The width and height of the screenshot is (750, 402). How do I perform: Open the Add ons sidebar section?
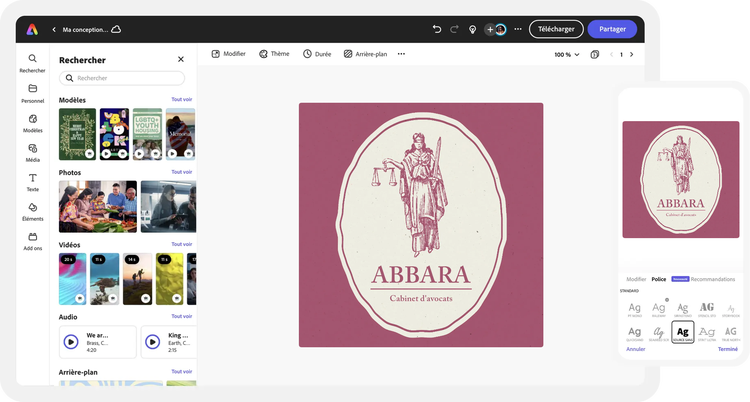click(33, 241)
